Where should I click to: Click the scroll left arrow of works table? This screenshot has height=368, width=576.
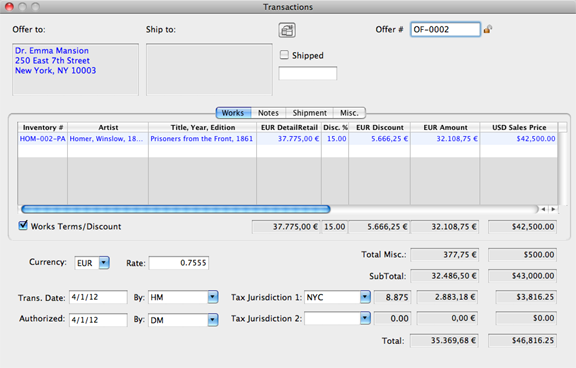pos(543,209)
